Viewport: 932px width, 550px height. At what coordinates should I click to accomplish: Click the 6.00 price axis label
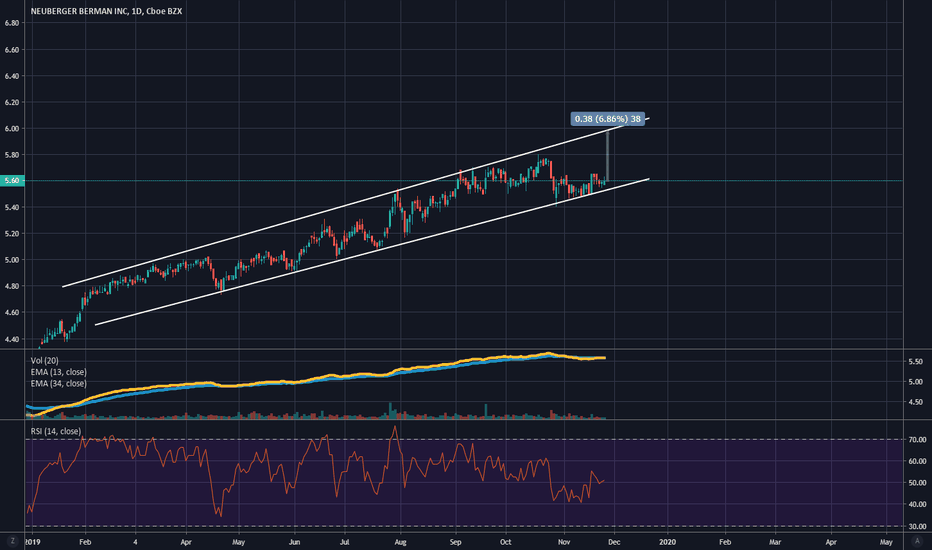(12, 128)
